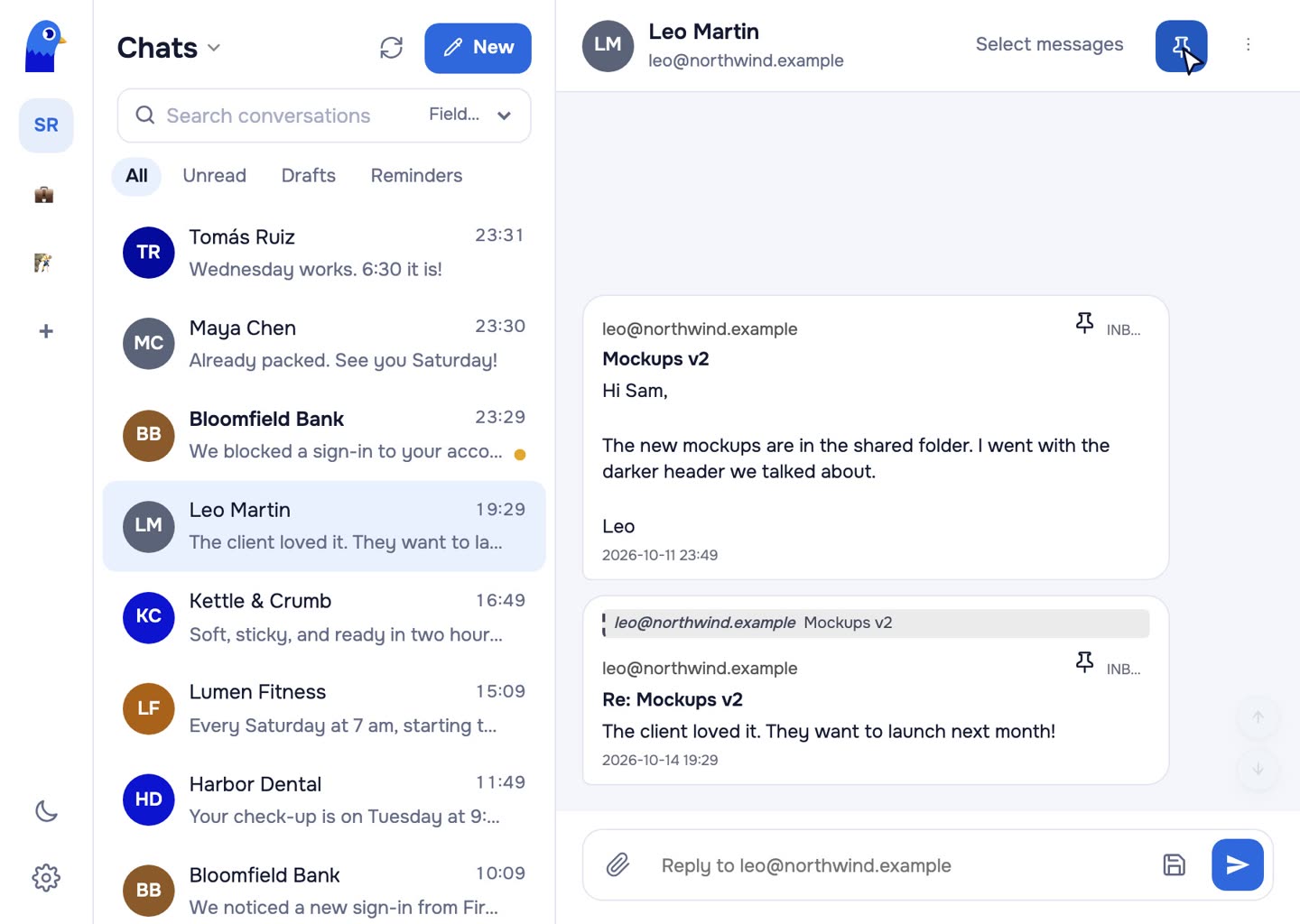The height and width of the screenshot is (924, 1300).
Task: Expand the Chats heading dropdown
Action: [x=214, y=48]
